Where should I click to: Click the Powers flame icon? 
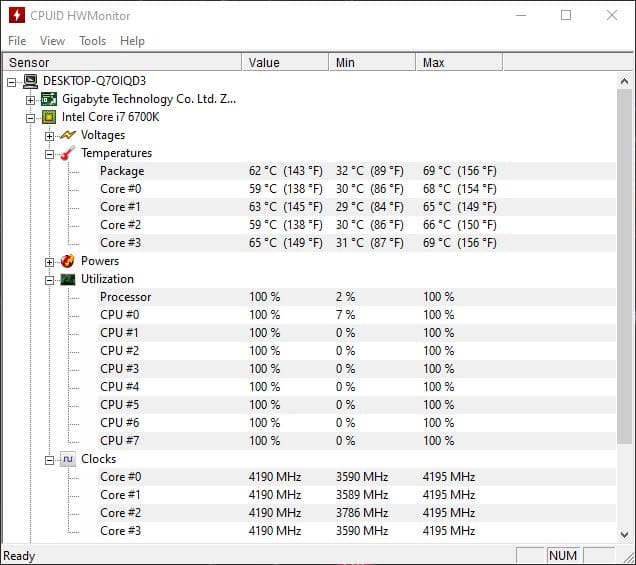pos(68,261)
